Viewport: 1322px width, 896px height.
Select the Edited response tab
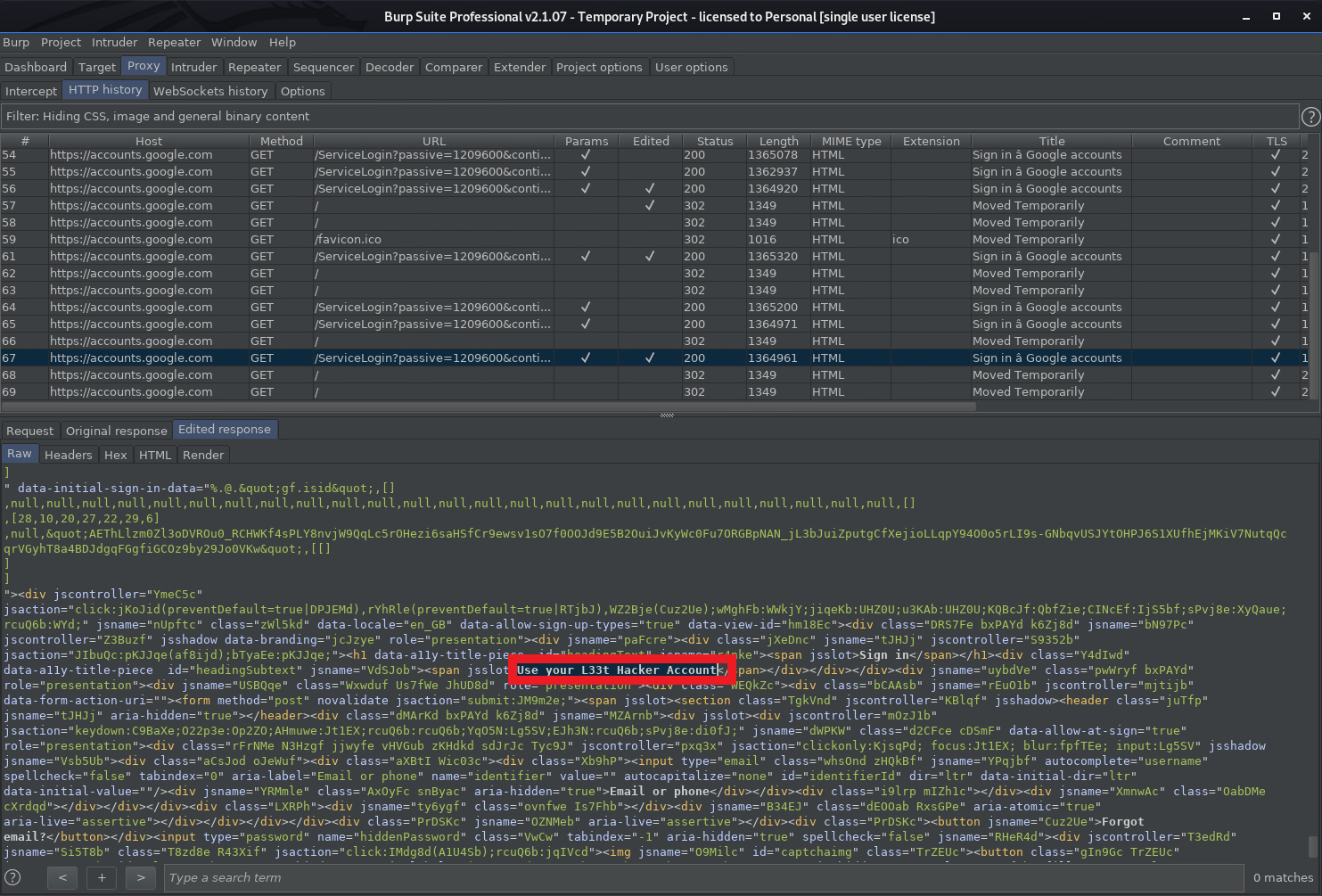coord(225,430)
